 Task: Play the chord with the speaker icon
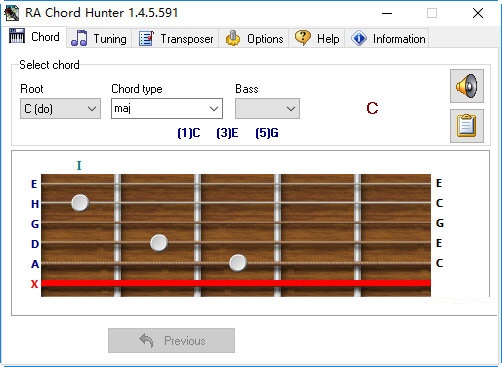point(467,86)
